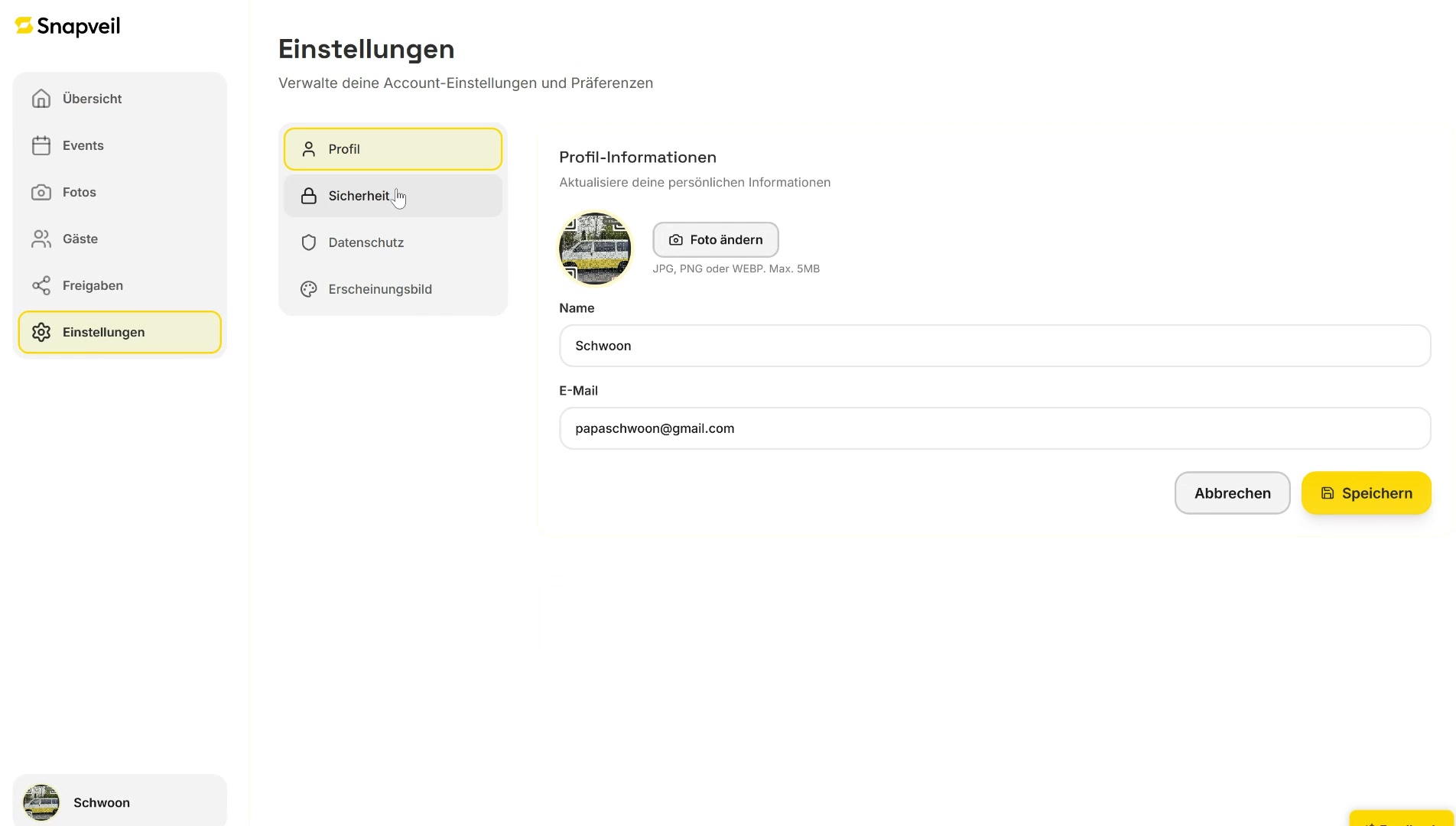Click the shield icon for Datenschutz
1456x826 pixels.
point(309,242)
